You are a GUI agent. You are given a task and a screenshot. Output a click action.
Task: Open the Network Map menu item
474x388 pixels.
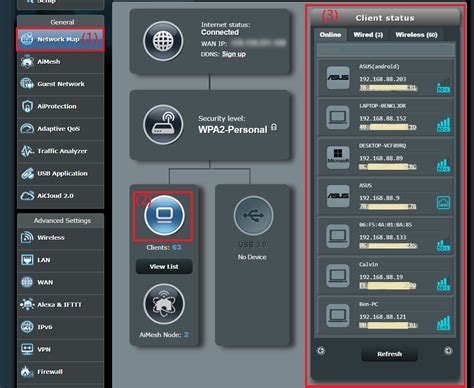(60, 39)
